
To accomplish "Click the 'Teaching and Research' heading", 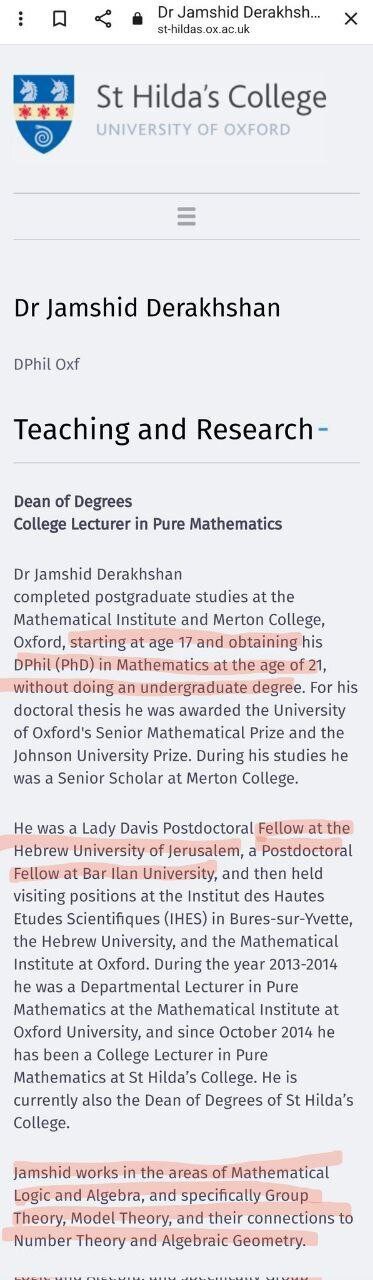I will [163, 429].
